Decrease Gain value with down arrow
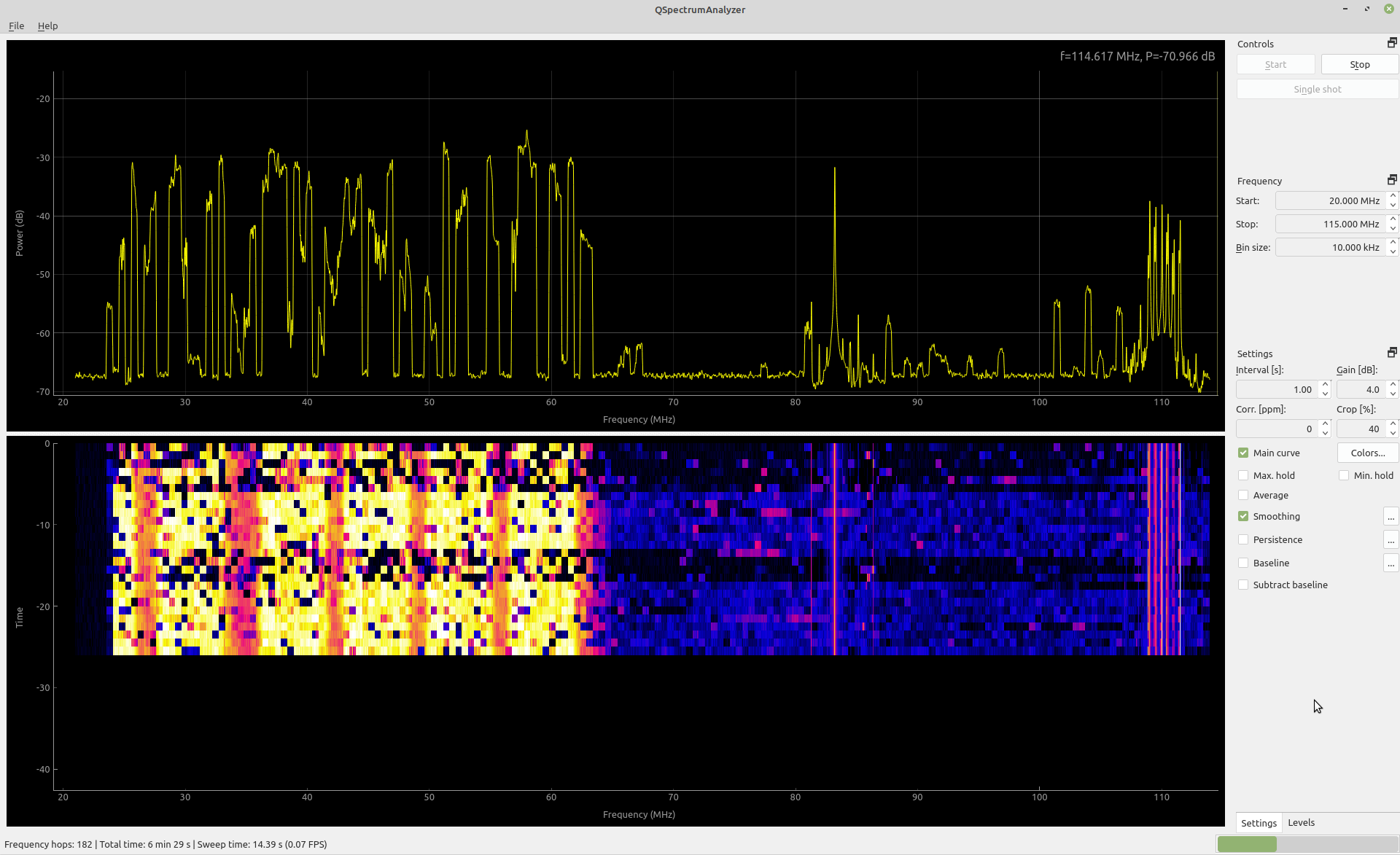 pyautogui.click(x=1393, y=394)
